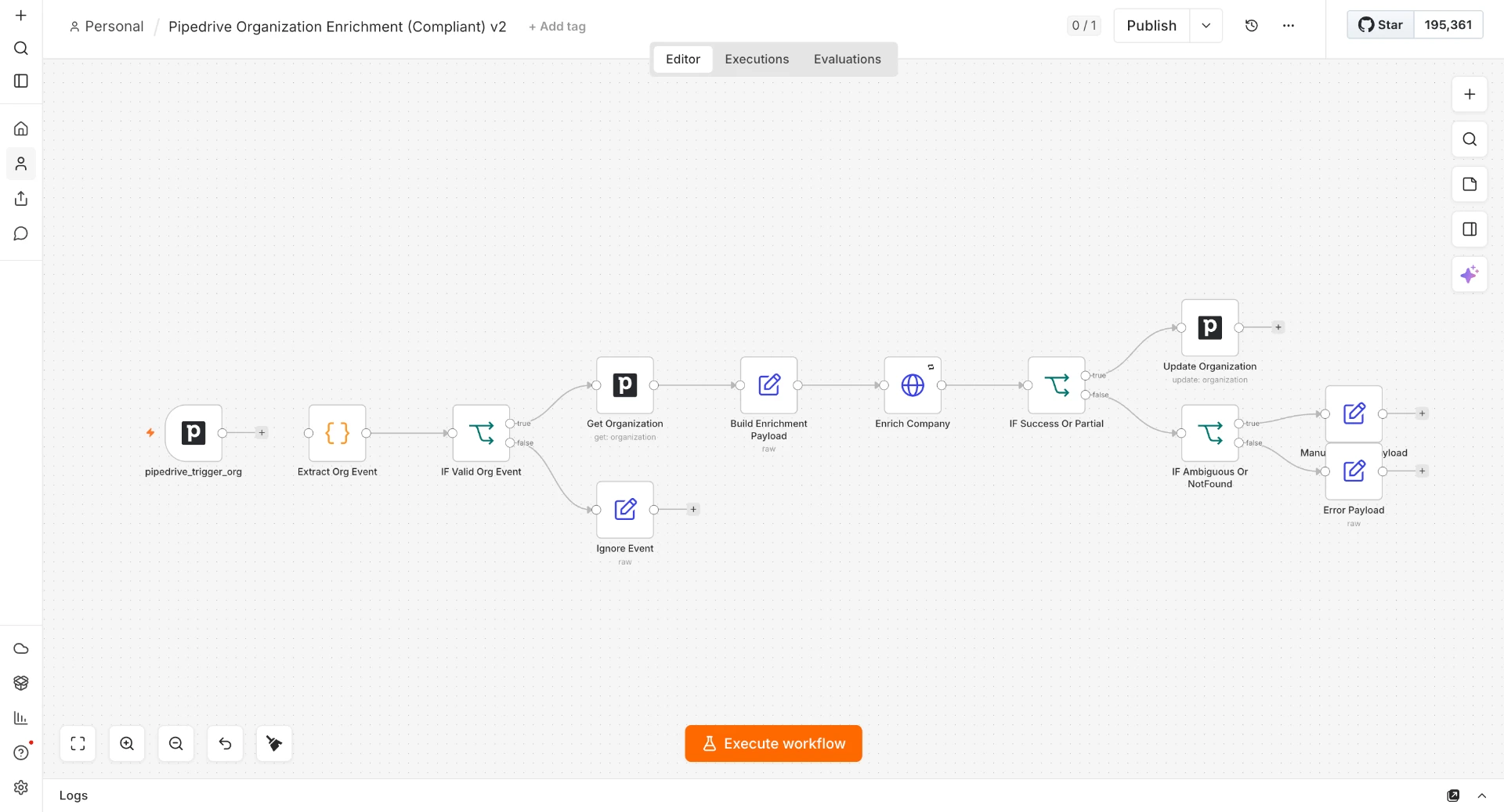1504x812 pixels.
Task: Open the Personal user icon in sidebar
Action: click(x=21, y=164)
